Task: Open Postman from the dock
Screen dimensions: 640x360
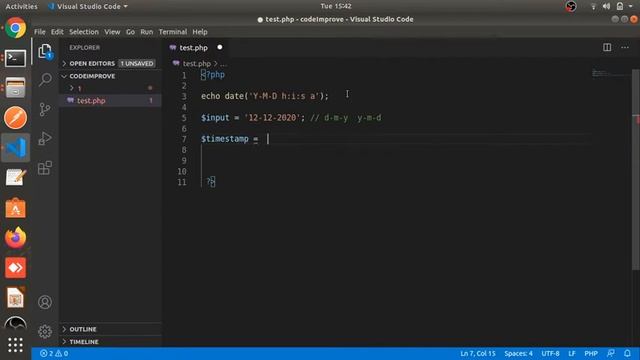Action: point(16,118)
